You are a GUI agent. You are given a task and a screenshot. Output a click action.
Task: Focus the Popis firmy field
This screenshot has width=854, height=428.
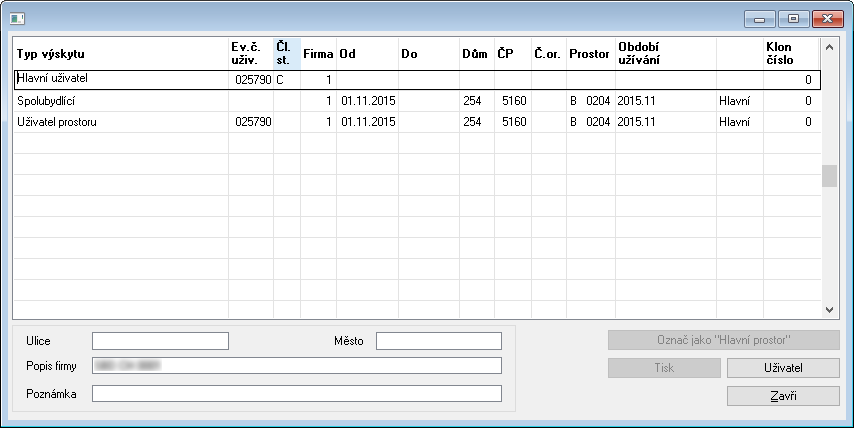(x=297, y=365)
